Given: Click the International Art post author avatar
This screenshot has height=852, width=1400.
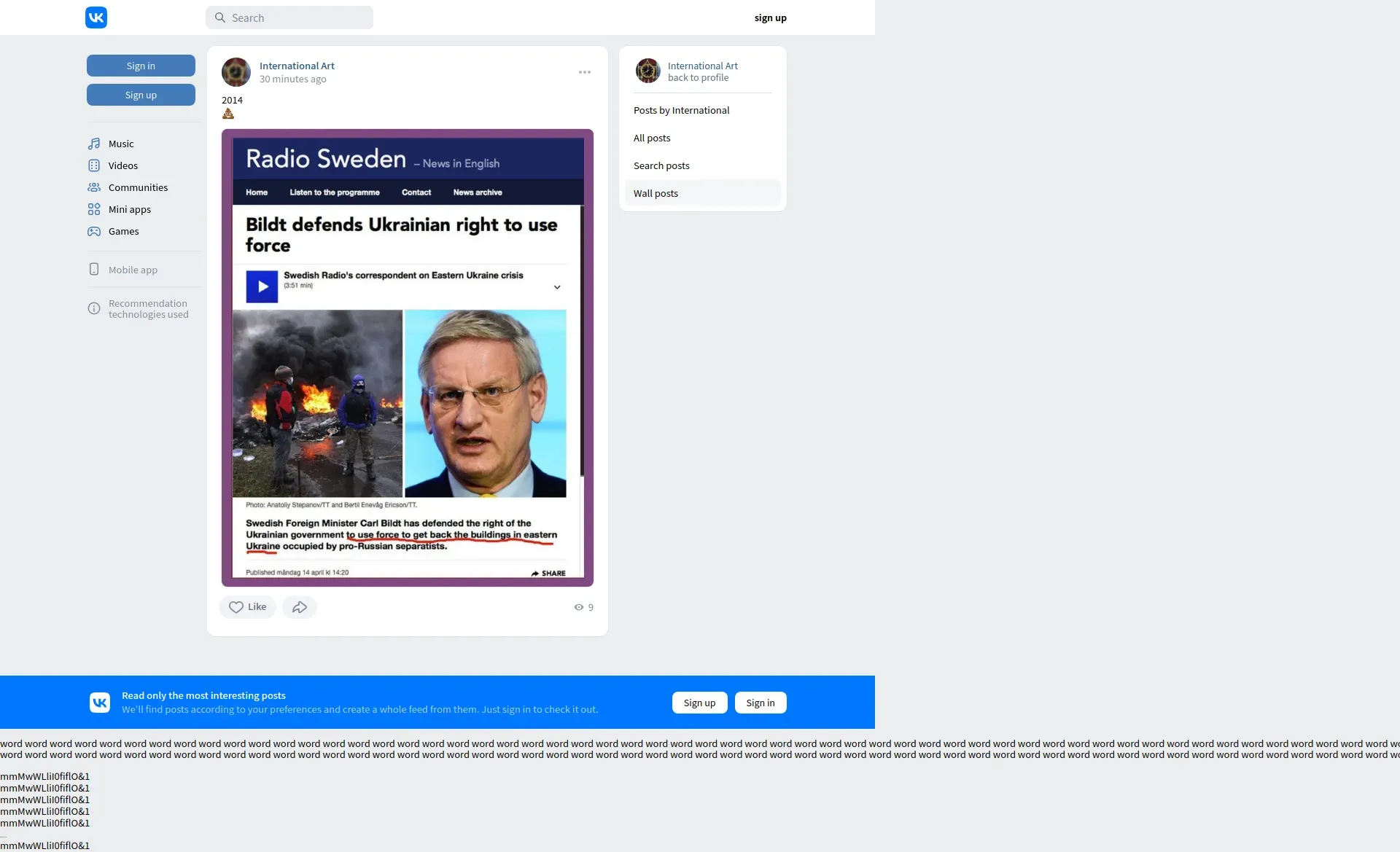Looking at the screenshot, I should pos(236,72).
